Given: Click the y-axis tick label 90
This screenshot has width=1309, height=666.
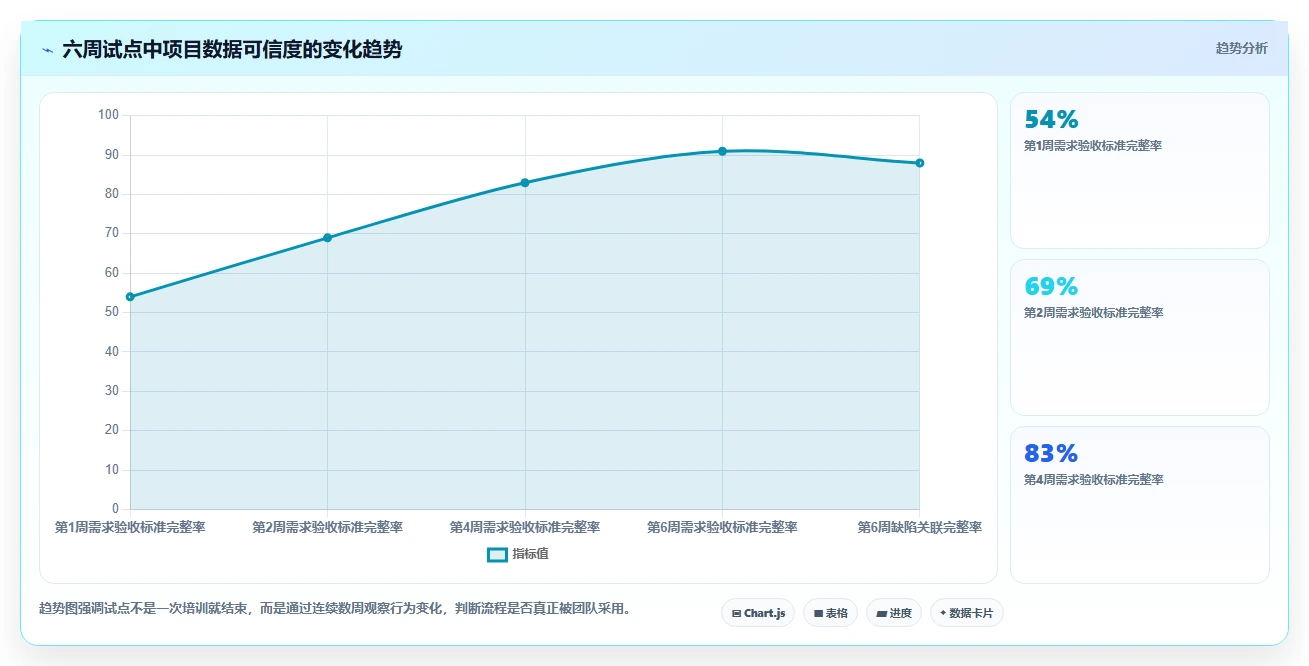Looking at the screenshot, I should click(x=112, y=155).
